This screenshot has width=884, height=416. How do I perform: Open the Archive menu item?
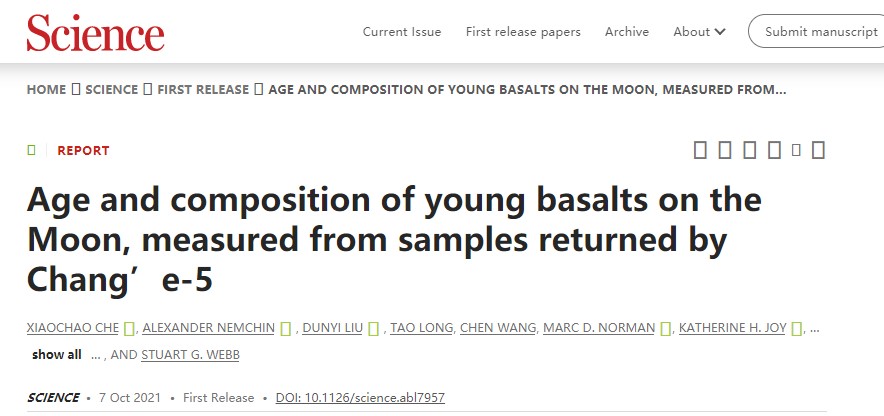coord(627,31)
